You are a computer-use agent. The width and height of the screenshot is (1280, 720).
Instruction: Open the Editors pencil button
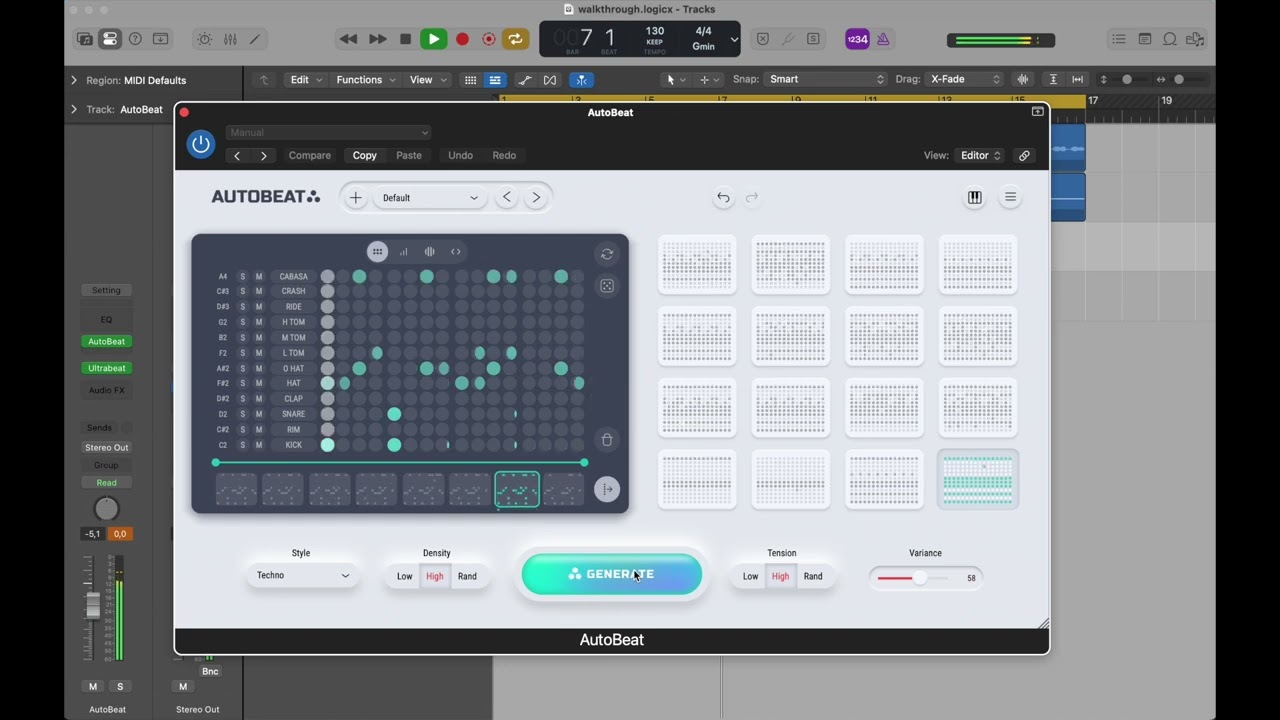click(x=255, y=39)
